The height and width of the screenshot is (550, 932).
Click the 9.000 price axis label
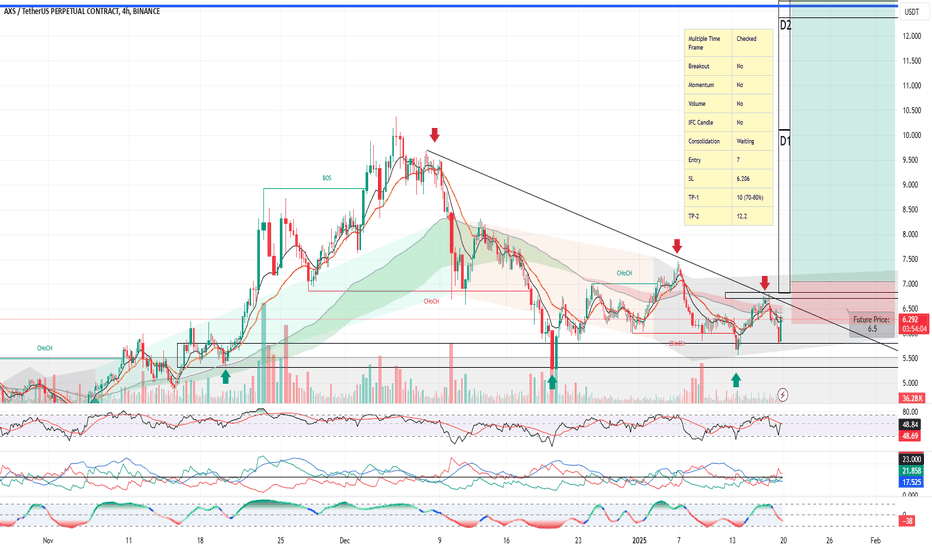(x=912, y=185)
